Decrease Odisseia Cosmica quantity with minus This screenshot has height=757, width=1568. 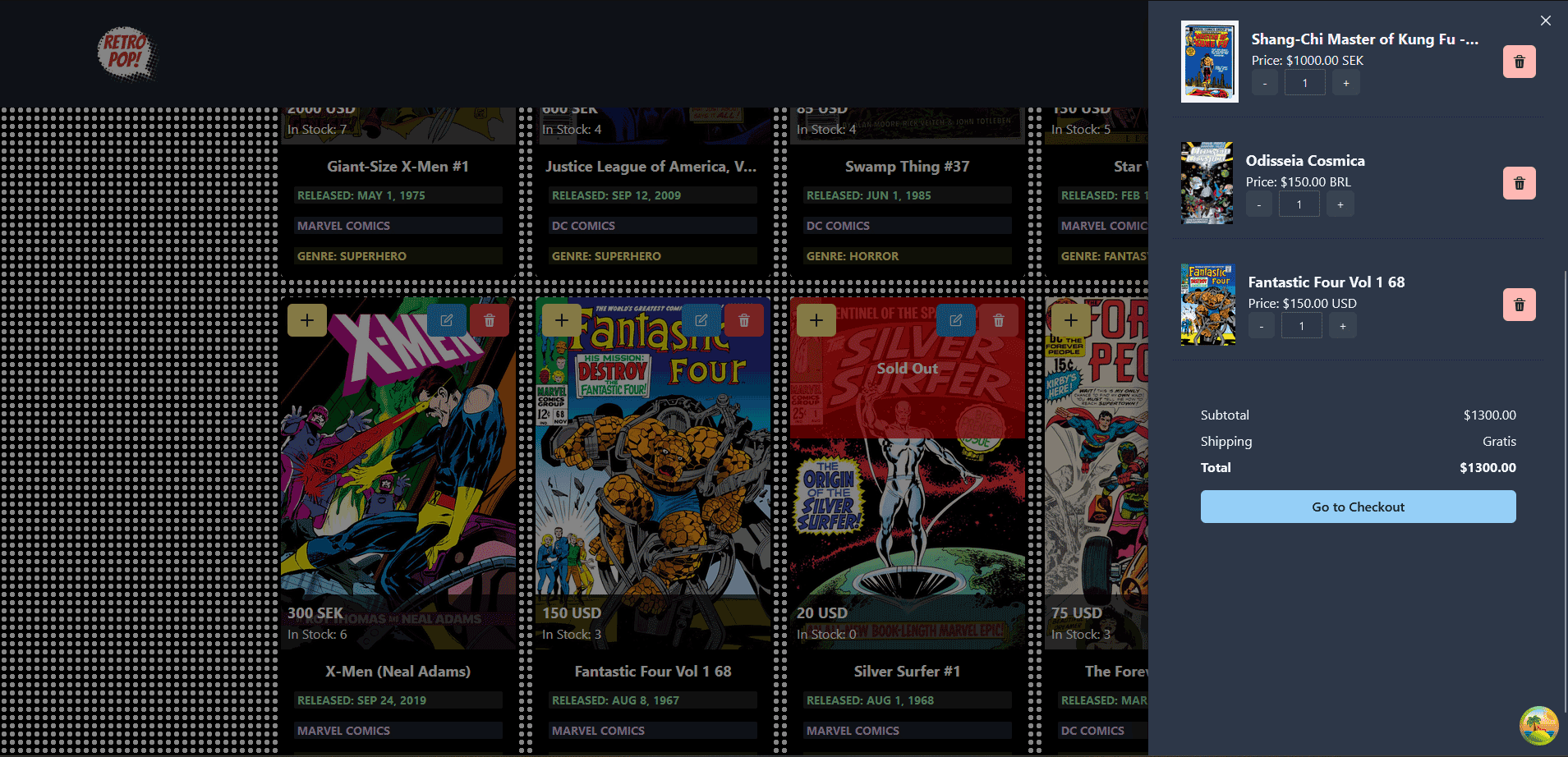(1258, 204)
